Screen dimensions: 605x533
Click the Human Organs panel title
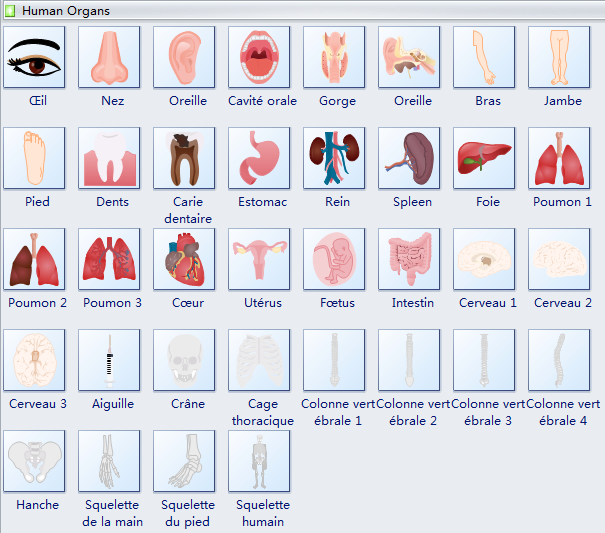66,11
